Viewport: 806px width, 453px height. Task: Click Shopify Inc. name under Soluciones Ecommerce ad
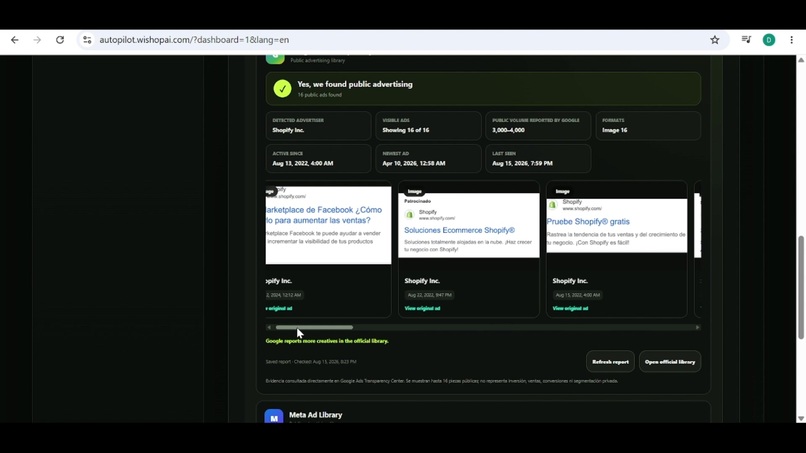(422, 281)
